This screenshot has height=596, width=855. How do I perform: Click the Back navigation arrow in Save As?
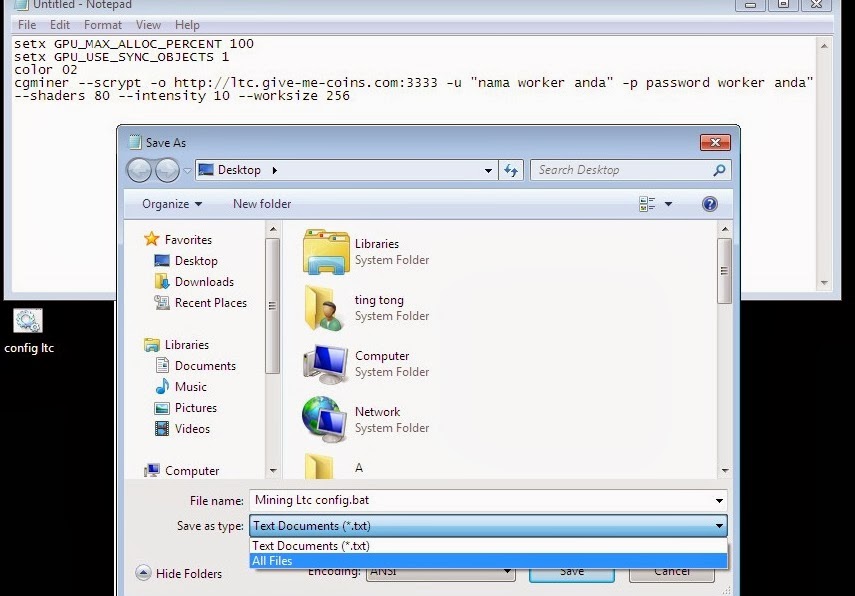click(139, 170)
